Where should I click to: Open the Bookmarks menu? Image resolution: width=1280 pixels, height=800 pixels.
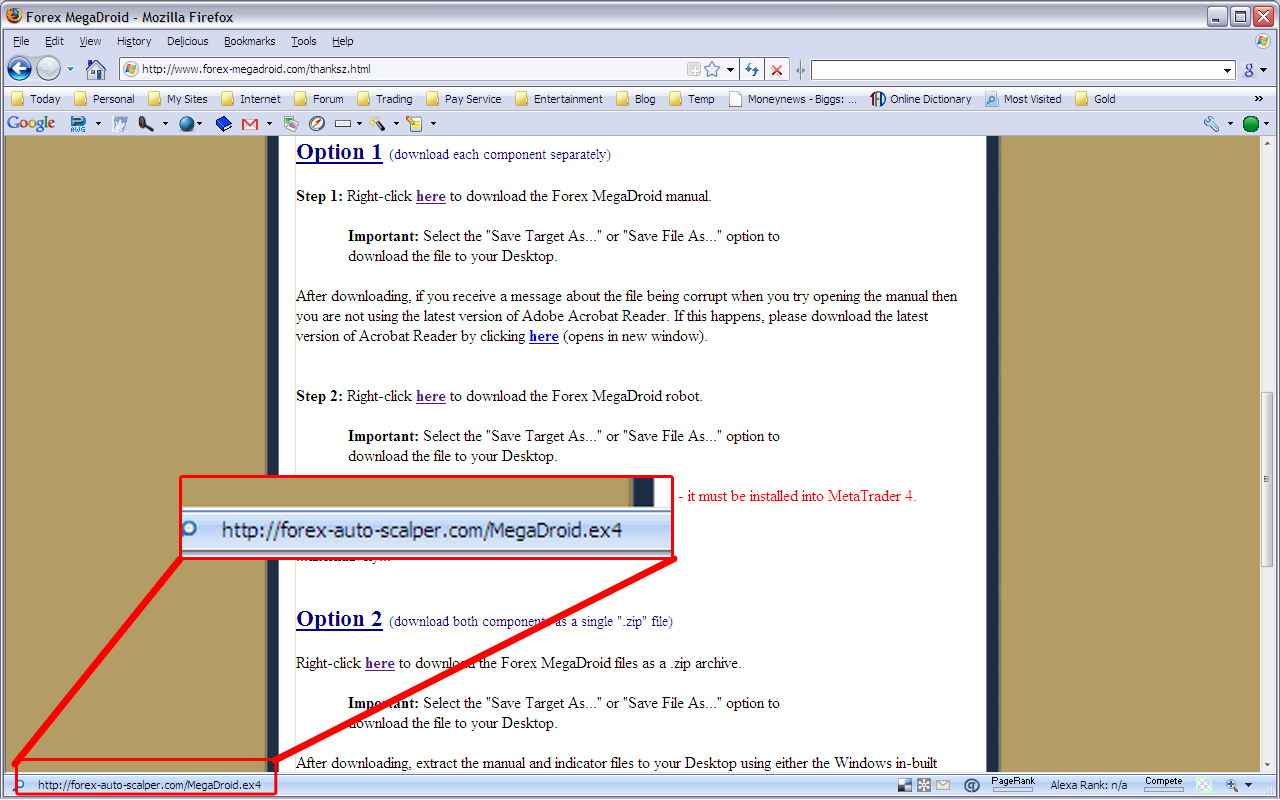click(250, 41)
